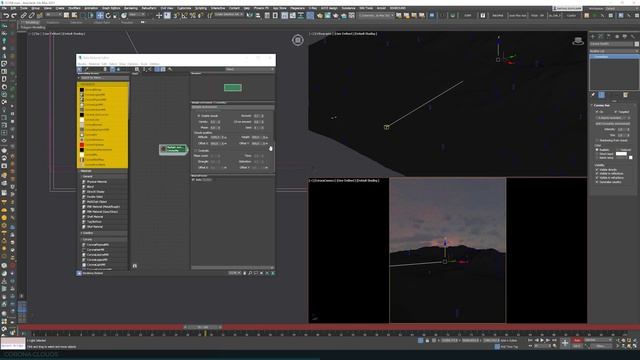This screenshot has height=360, width=640.
Task: Toggle the 3D Snaps icon
Action: point(176,16)
